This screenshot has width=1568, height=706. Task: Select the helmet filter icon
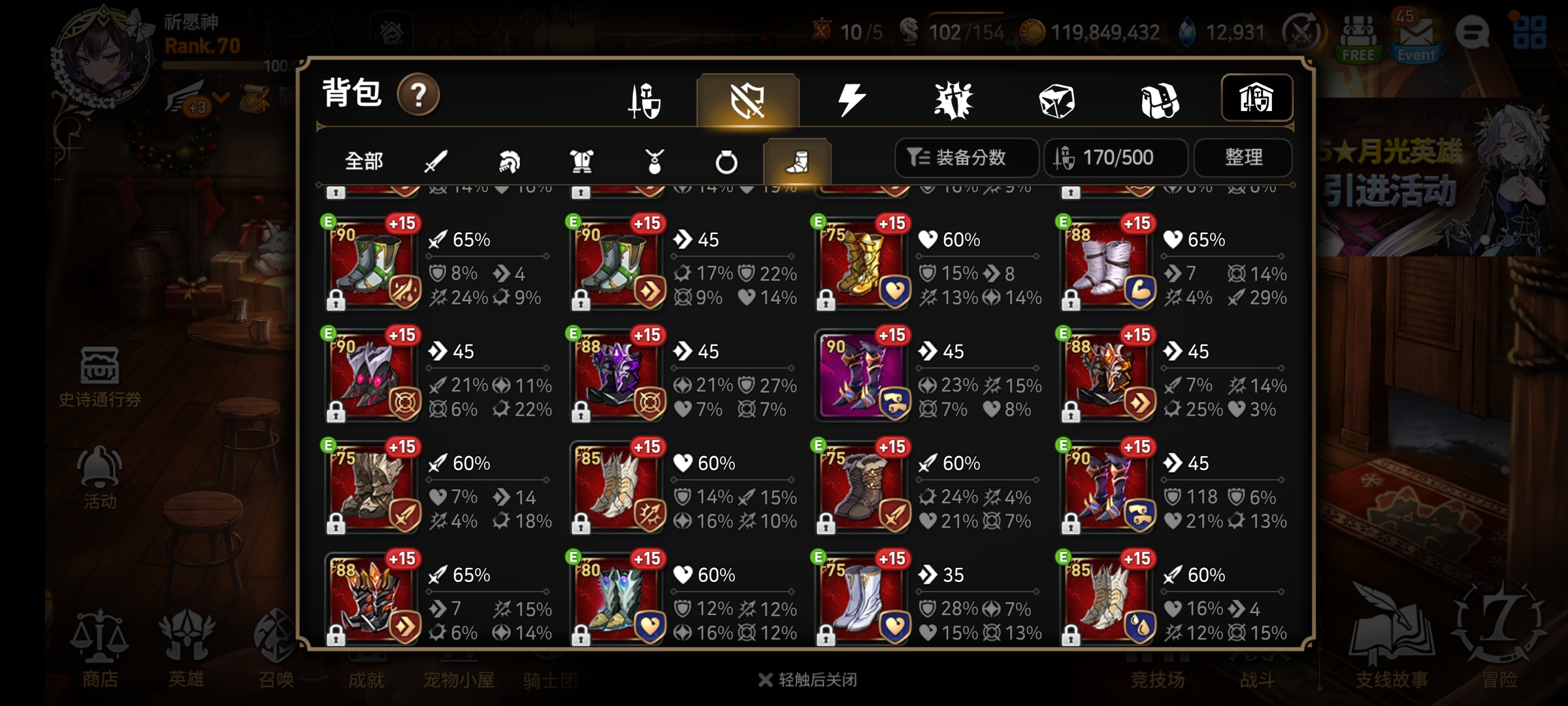point(509,161)
